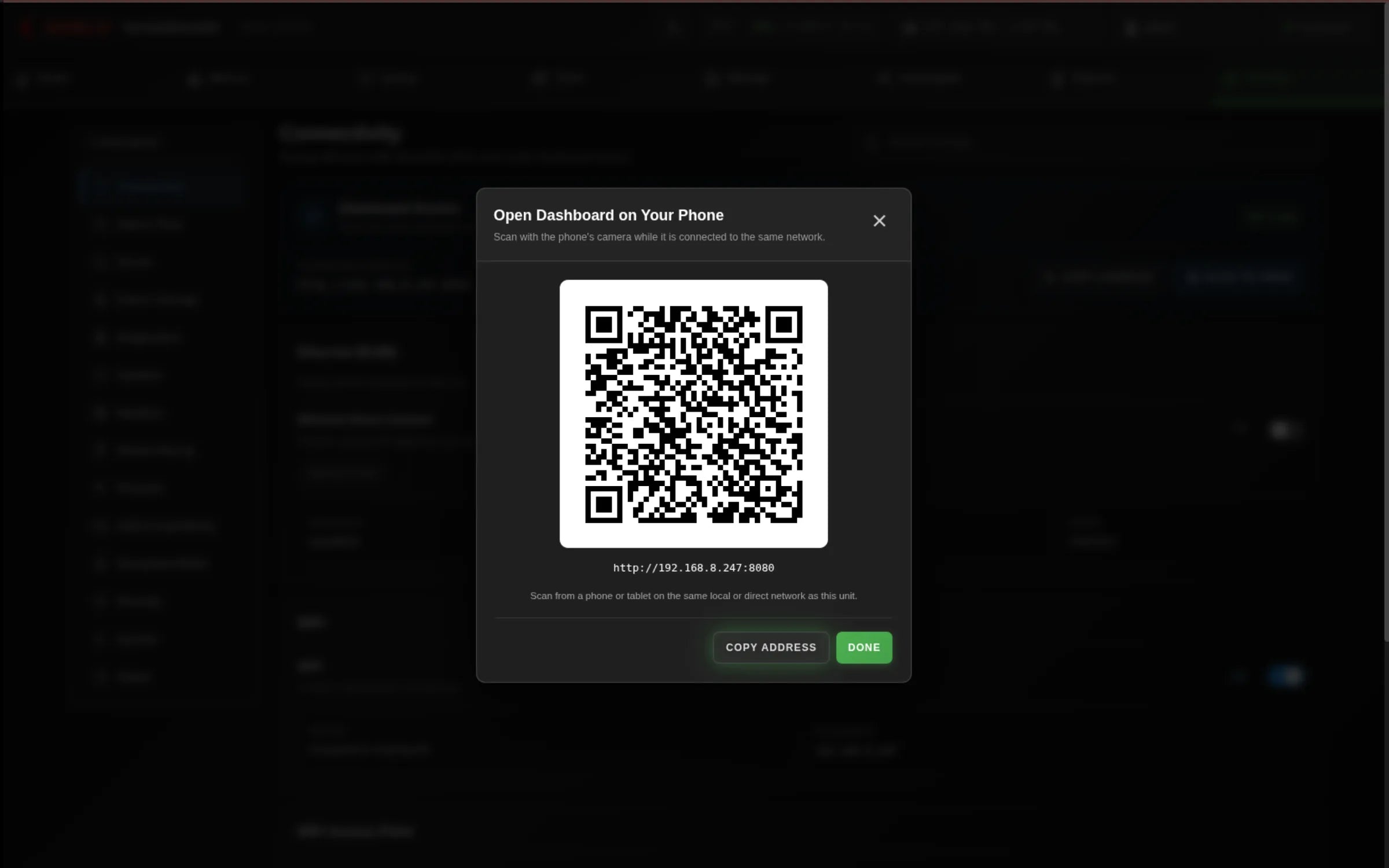
Task: Click the green Done button
Action: [864, 647]
